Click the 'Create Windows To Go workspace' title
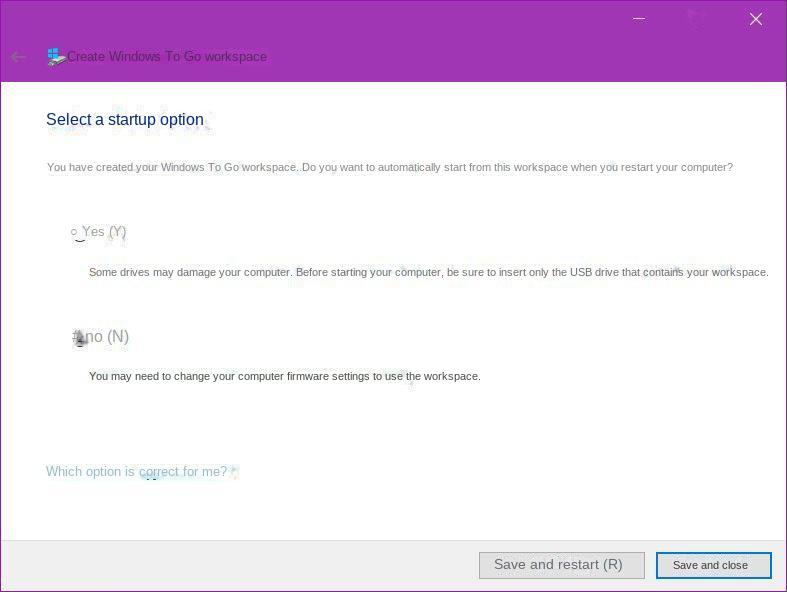 coord(167,56)
